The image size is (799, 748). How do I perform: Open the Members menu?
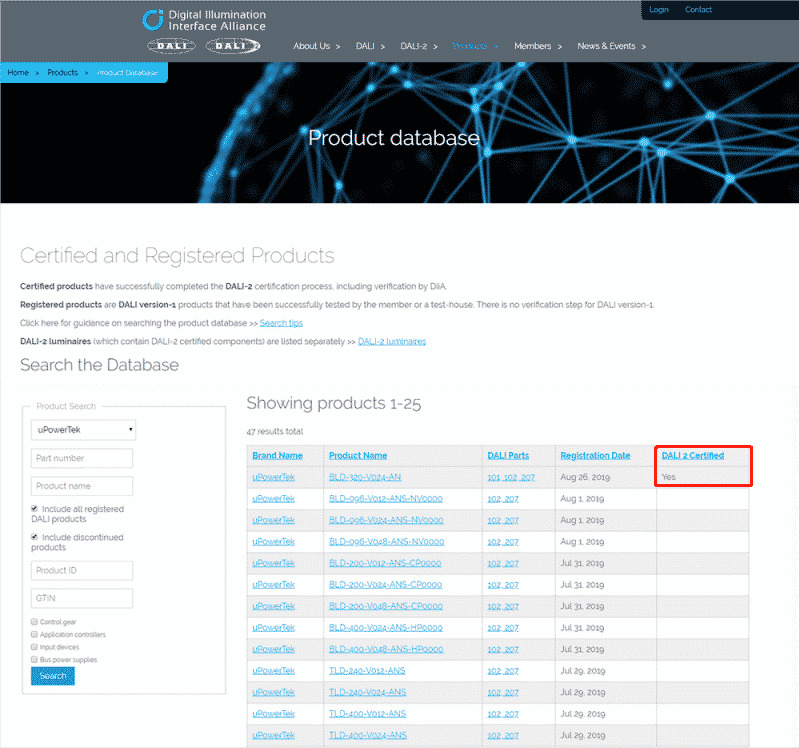click(x=532, y=46)
